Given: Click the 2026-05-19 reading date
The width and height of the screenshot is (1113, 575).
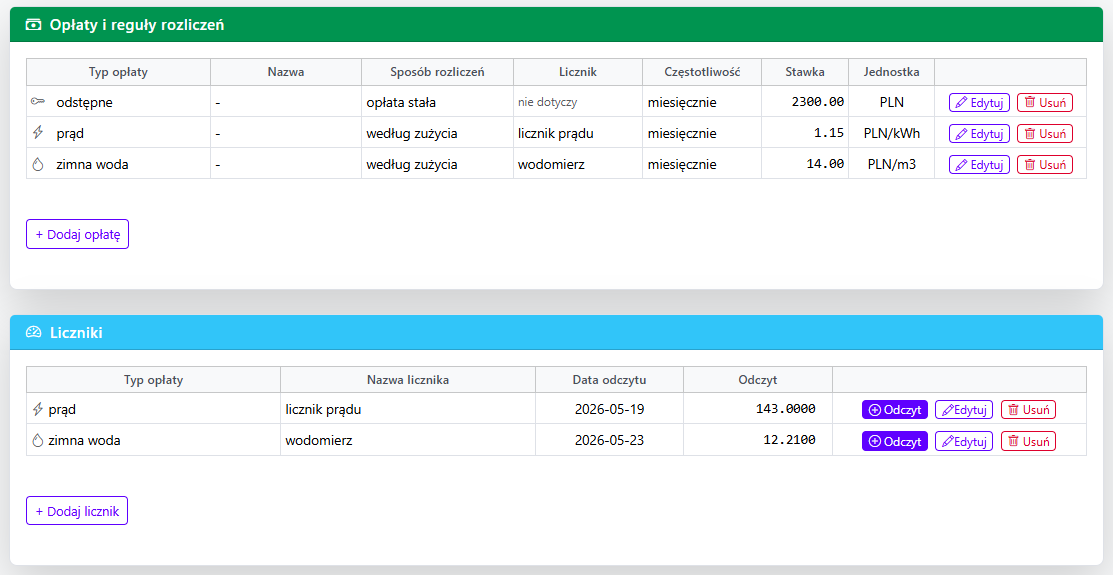Looking at the screenshot, I should click(609, 409).
